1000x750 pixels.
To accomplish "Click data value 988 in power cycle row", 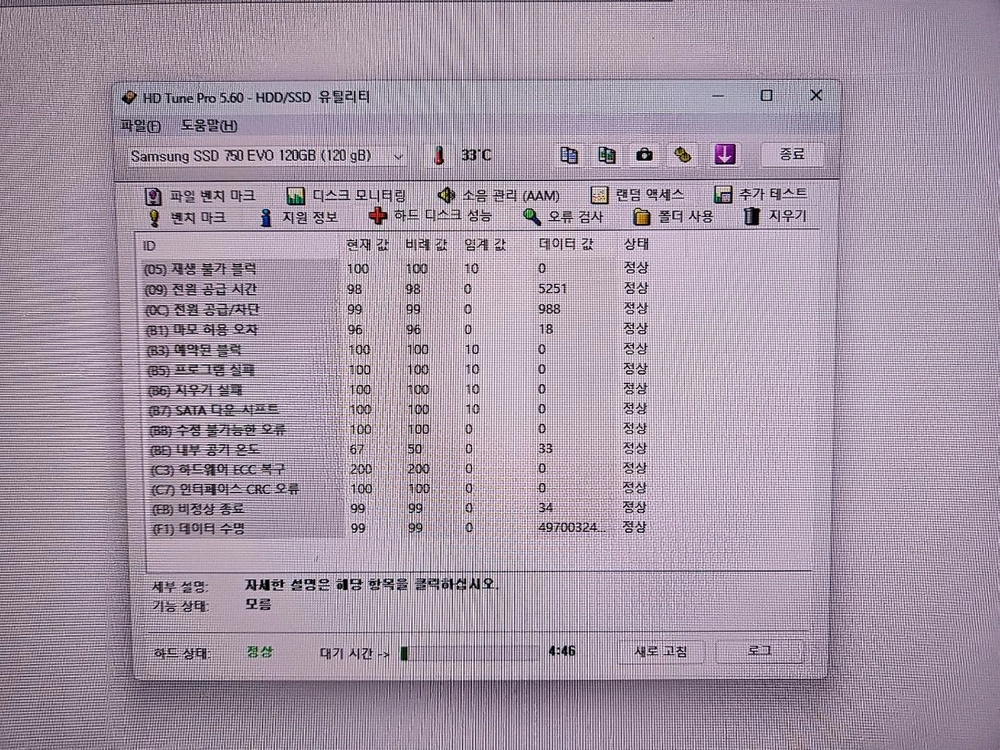I will click(548, 309).
